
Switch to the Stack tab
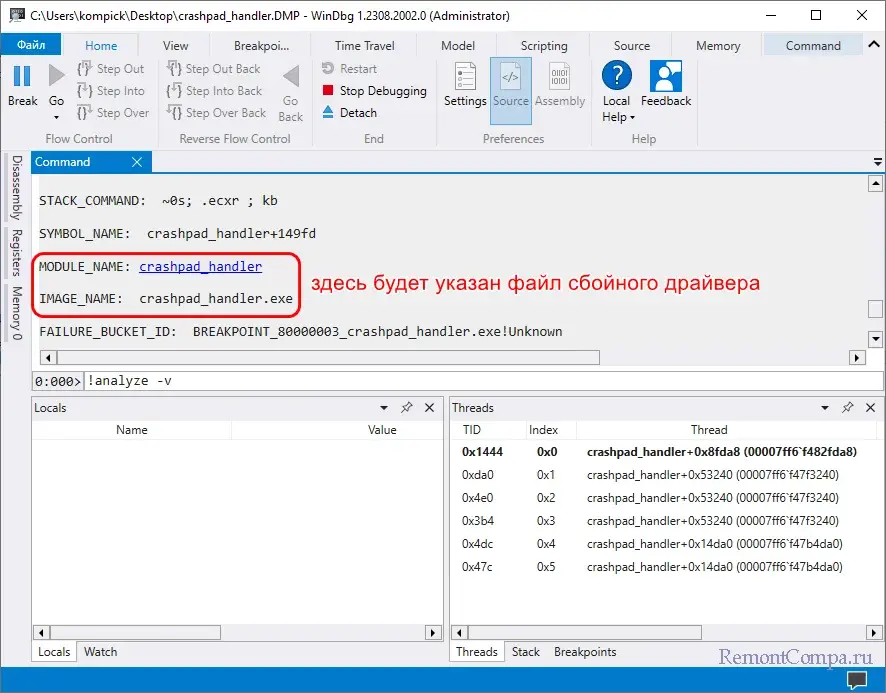(x=525, y=652)
